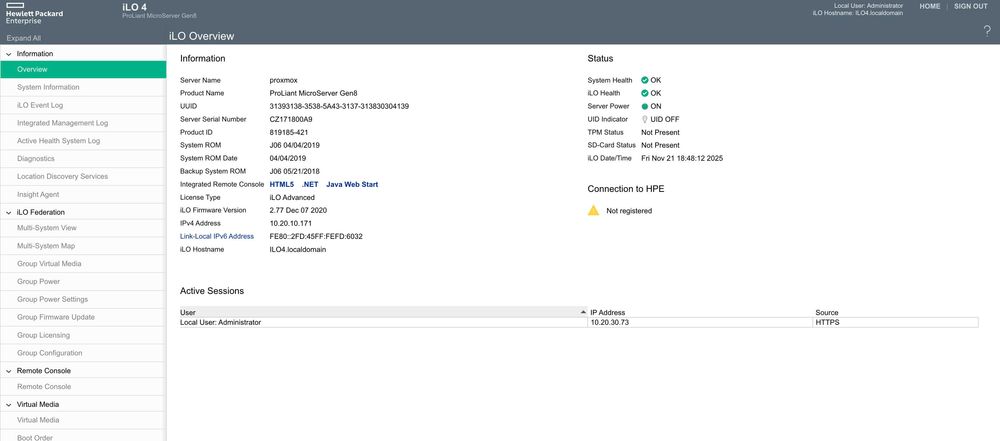Click HOME in the top bar

930,6
